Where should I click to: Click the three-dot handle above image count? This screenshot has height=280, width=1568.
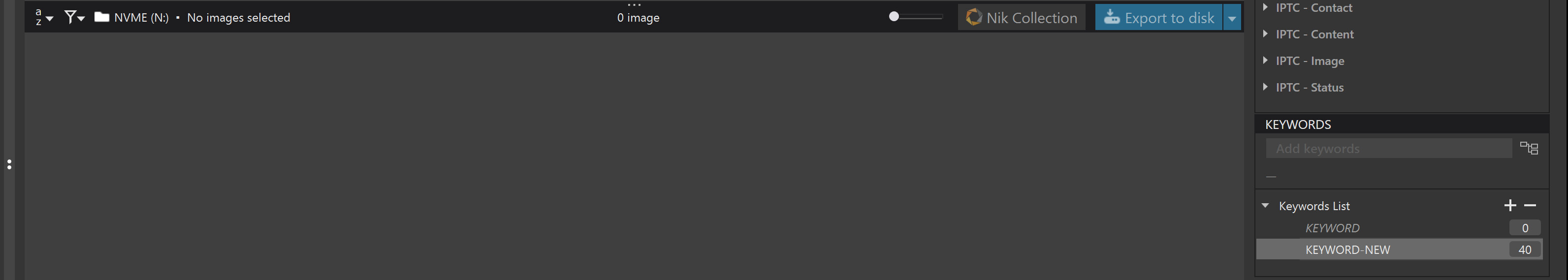pyautogui.click(x=634, y=5)
